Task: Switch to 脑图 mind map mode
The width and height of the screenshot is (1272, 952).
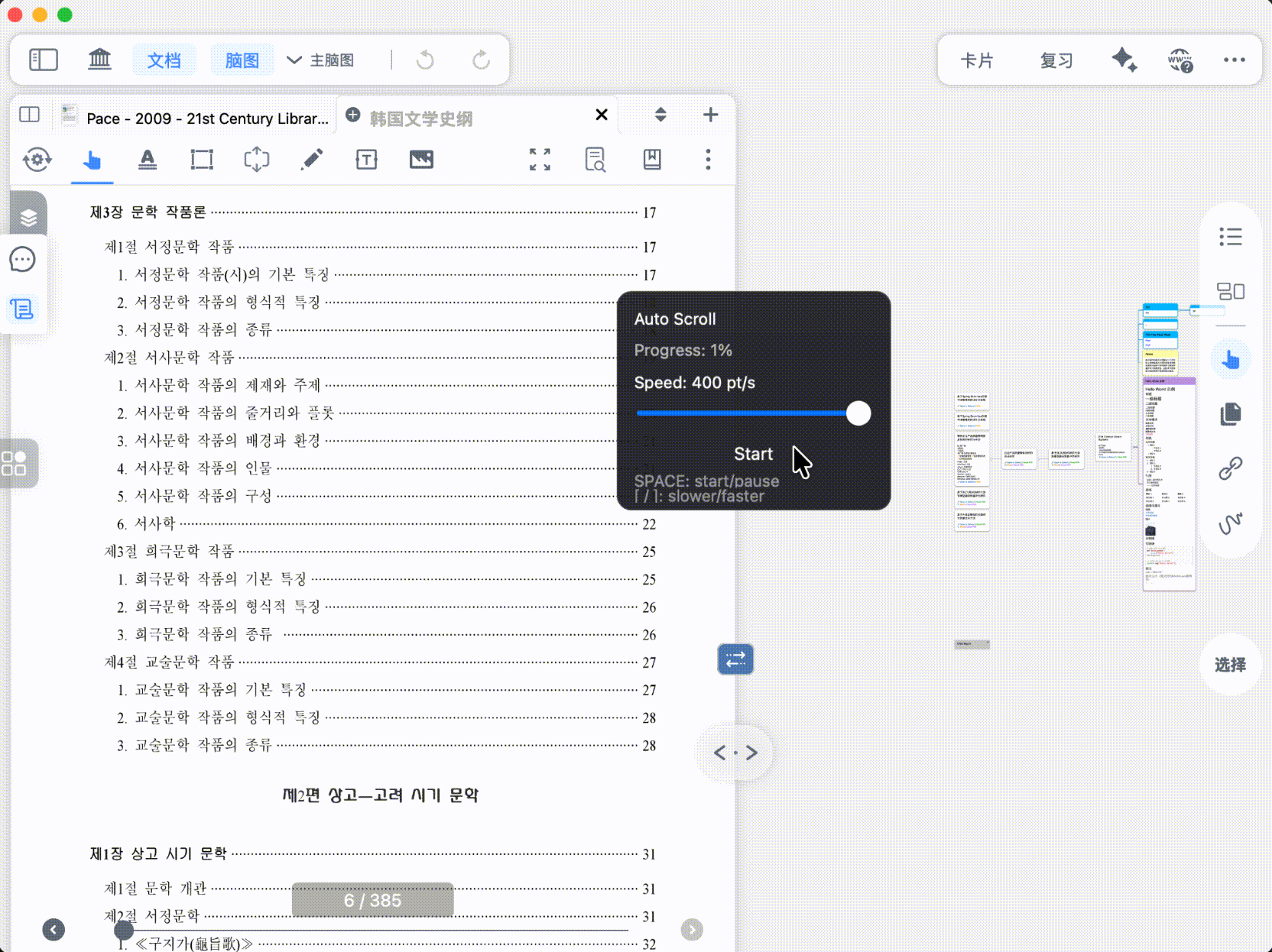Action: [242, 60]
